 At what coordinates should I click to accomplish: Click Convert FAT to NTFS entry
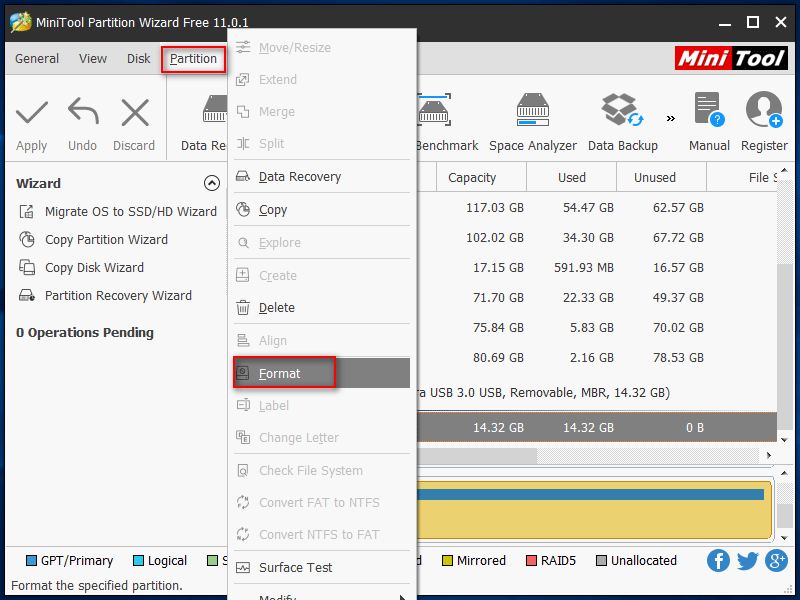(321, 503)
